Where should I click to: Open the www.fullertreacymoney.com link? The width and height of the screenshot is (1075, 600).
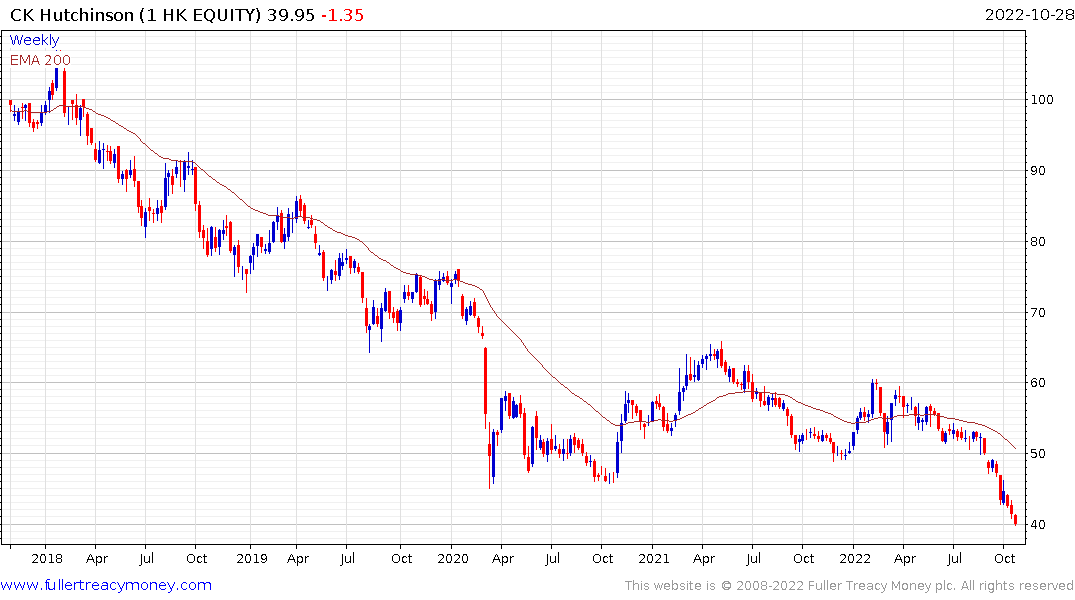point(106,585)
